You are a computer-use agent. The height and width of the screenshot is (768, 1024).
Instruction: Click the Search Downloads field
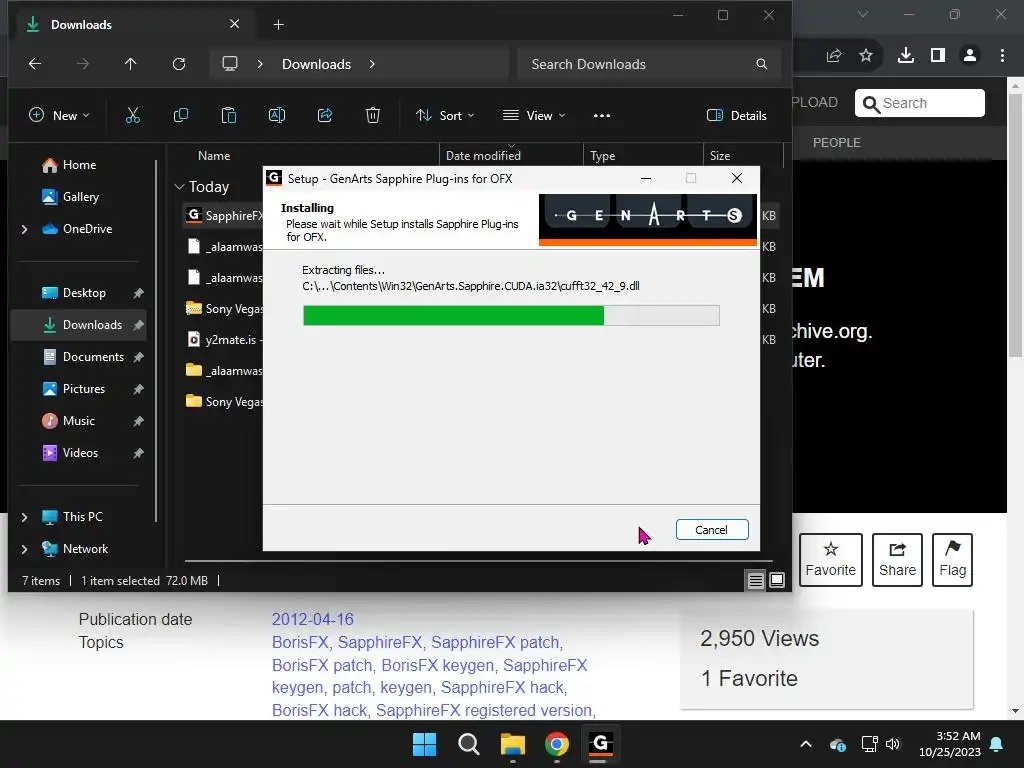[x=648, y=64]
